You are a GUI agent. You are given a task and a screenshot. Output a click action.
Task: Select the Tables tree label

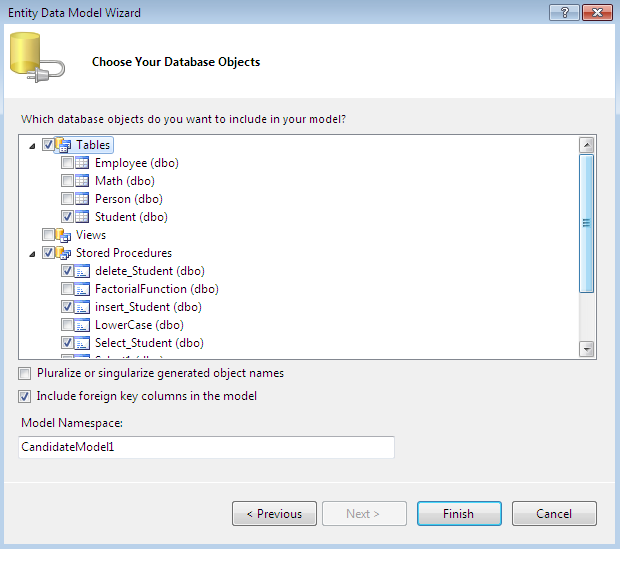pyautogui.click(x=93, y=145)
